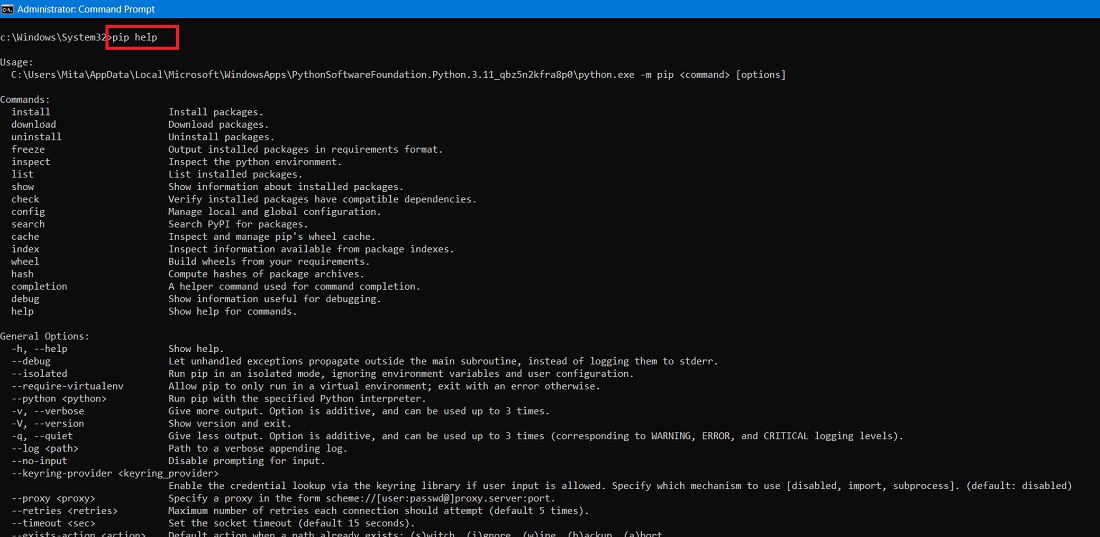Click the '--isolated' option flag
The height and width of the screenshot is (537, 1100).
tap(39, 373)
